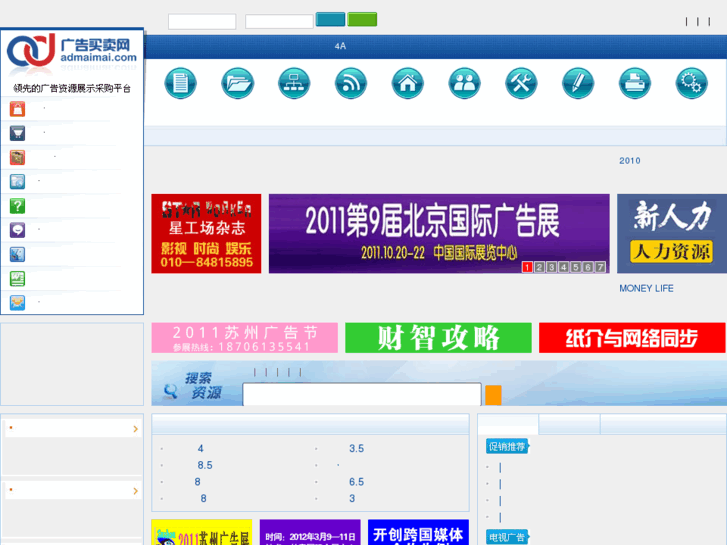Click the sitemap network icon

pos(295,83)
